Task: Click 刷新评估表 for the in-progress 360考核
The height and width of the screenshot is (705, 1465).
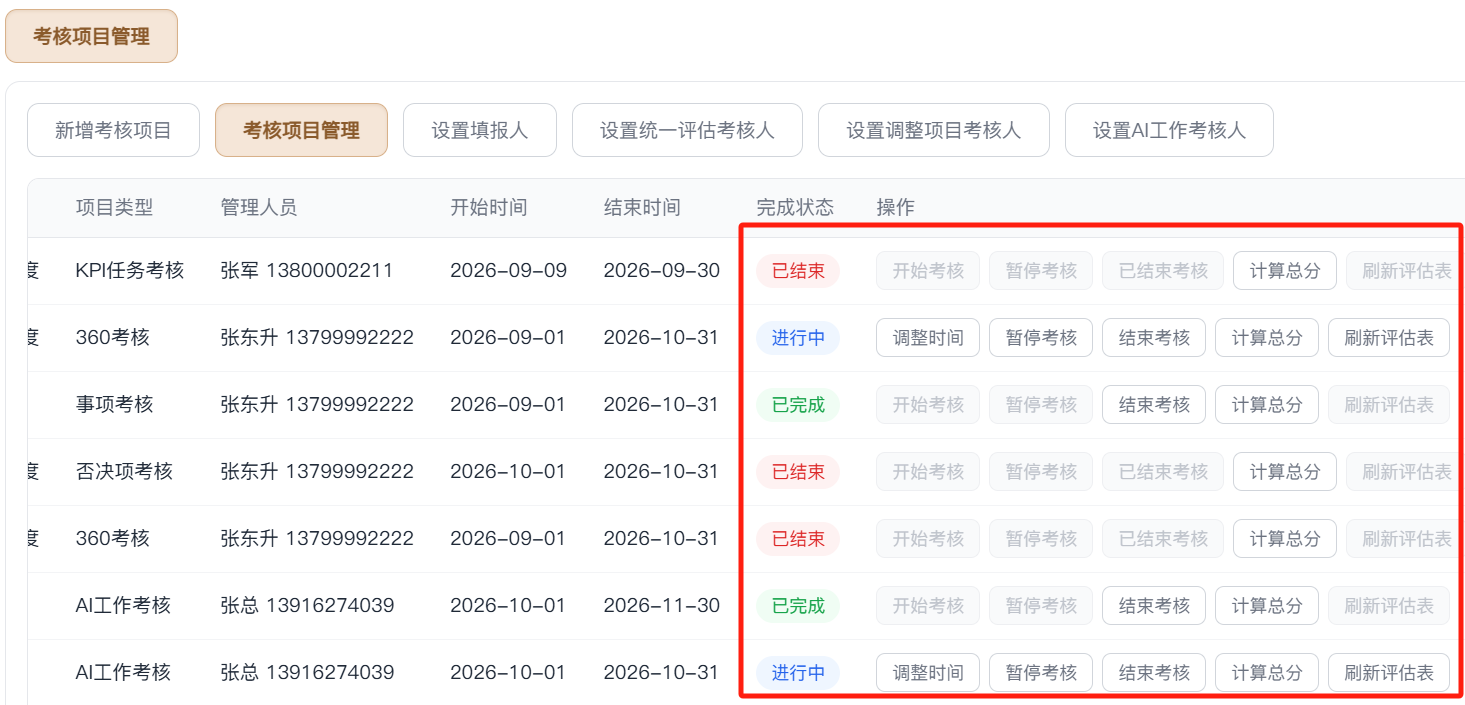Action: [1389, 337]
